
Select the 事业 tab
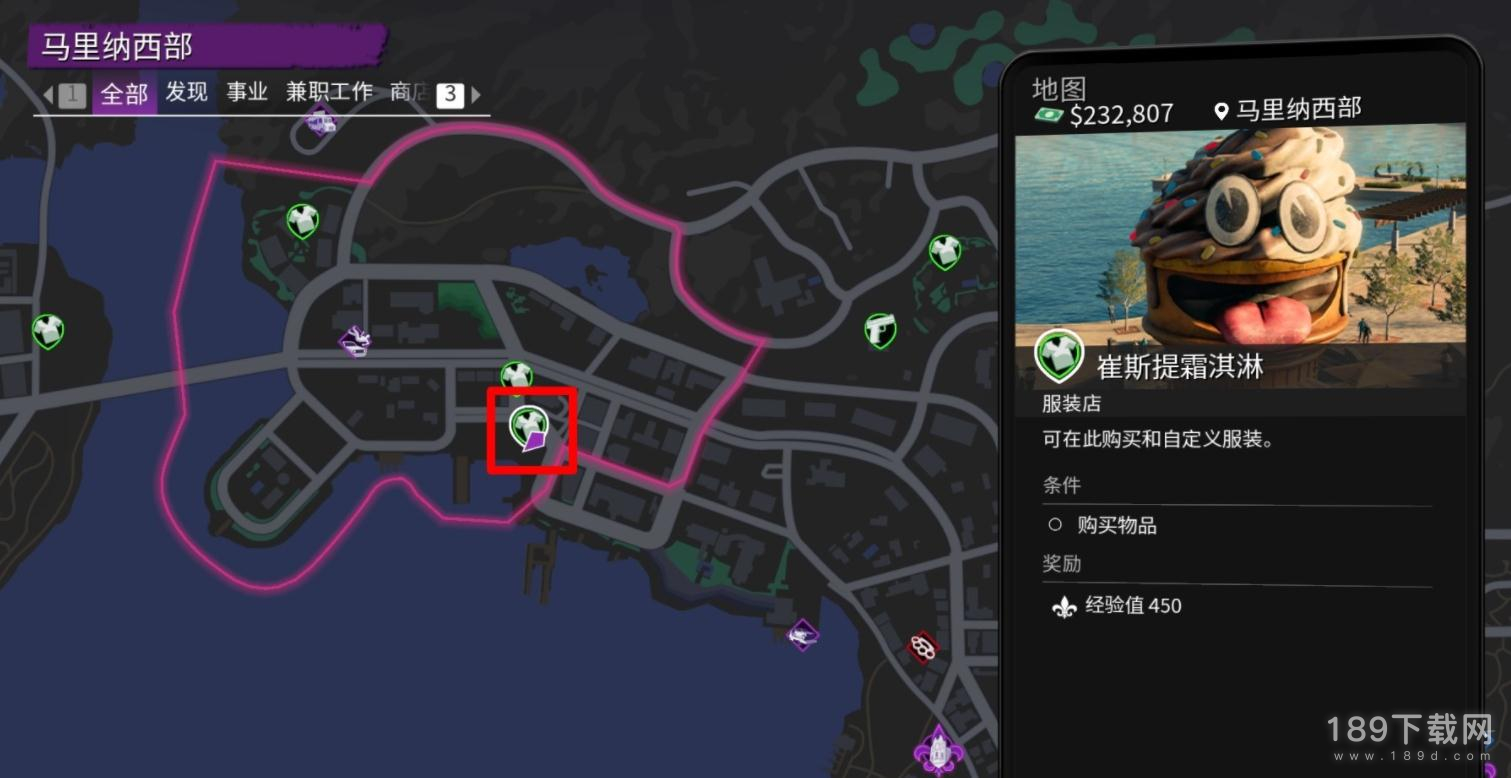tap(247, 92)
